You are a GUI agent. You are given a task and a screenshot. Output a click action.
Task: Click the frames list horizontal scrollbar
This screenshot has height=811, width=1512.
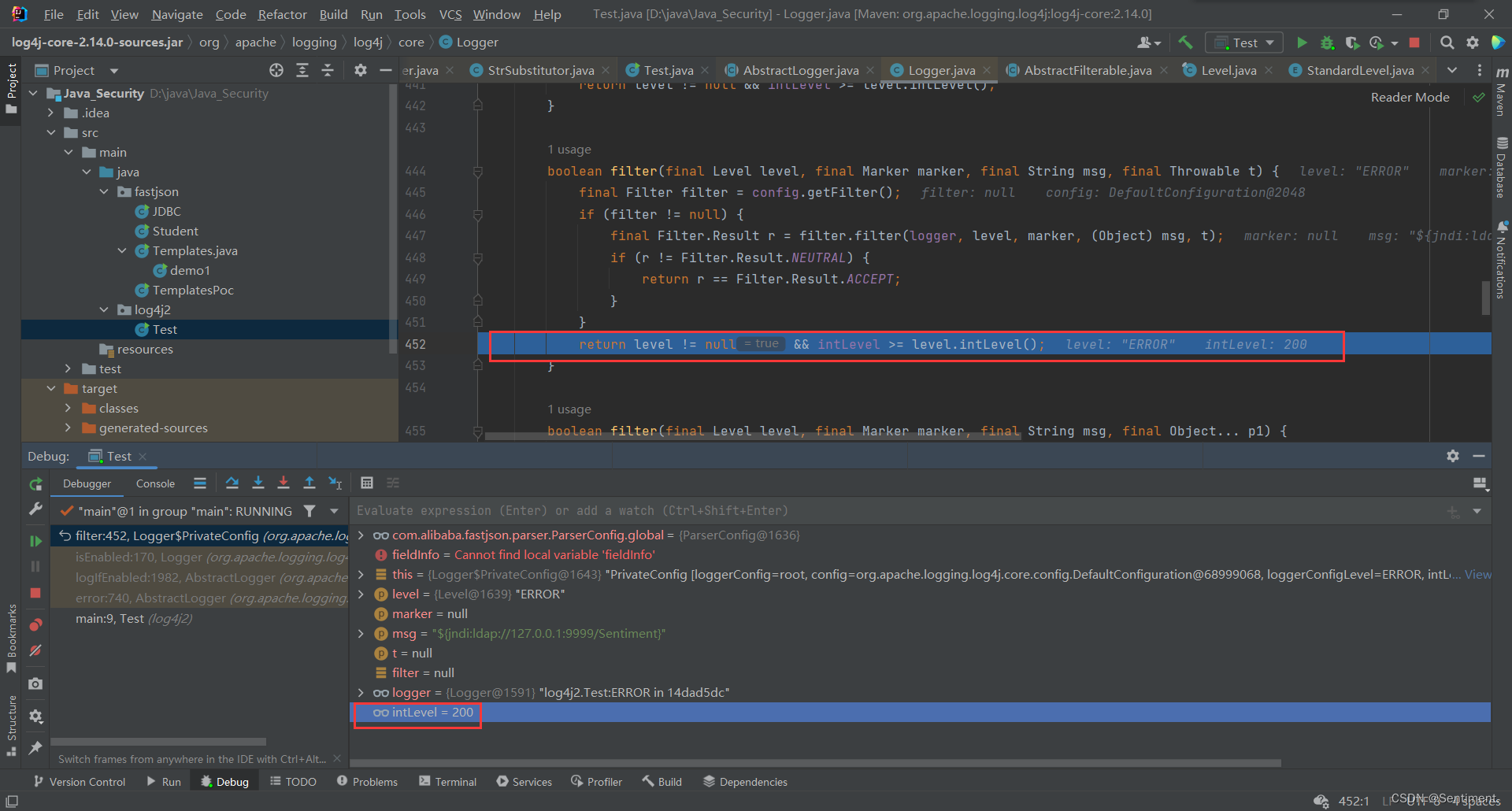158,742
